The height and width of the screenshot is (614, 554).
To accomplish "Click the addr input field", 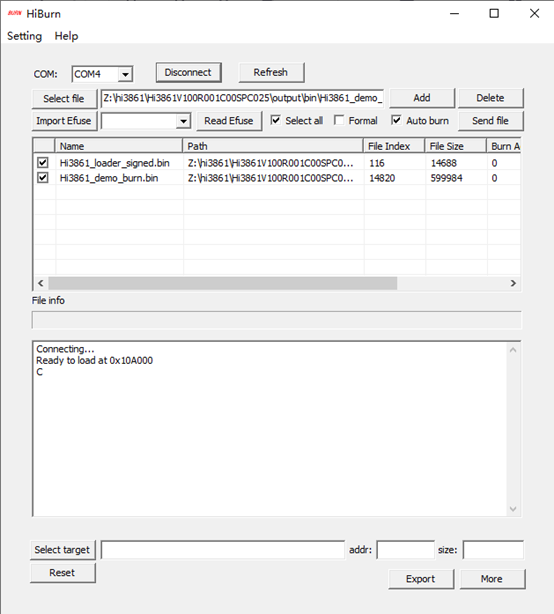I will pyautogui.click(x=406, y=550).
